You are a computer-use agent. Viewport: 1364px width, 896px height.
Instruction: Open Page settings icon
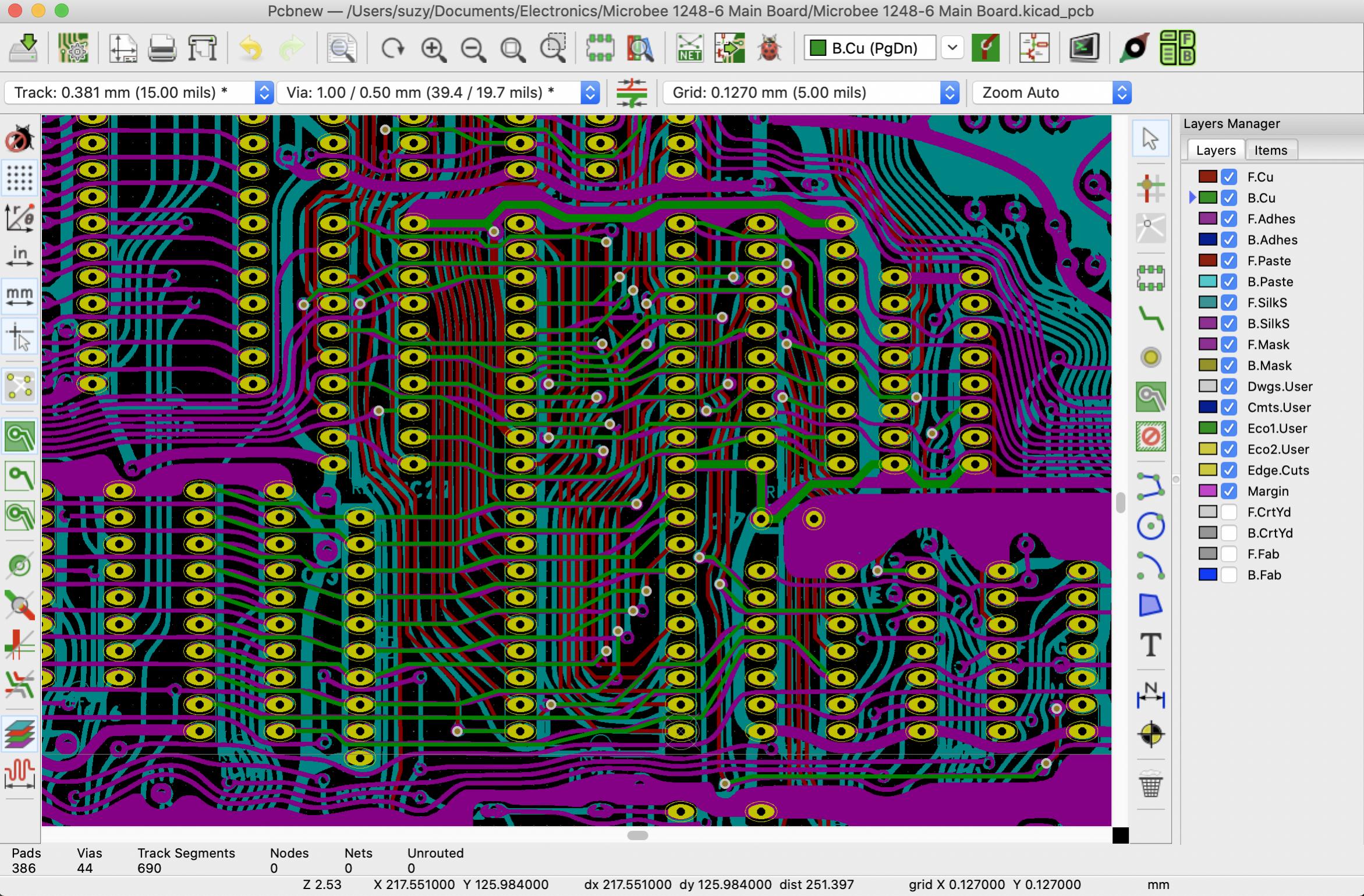click(122, 48)
